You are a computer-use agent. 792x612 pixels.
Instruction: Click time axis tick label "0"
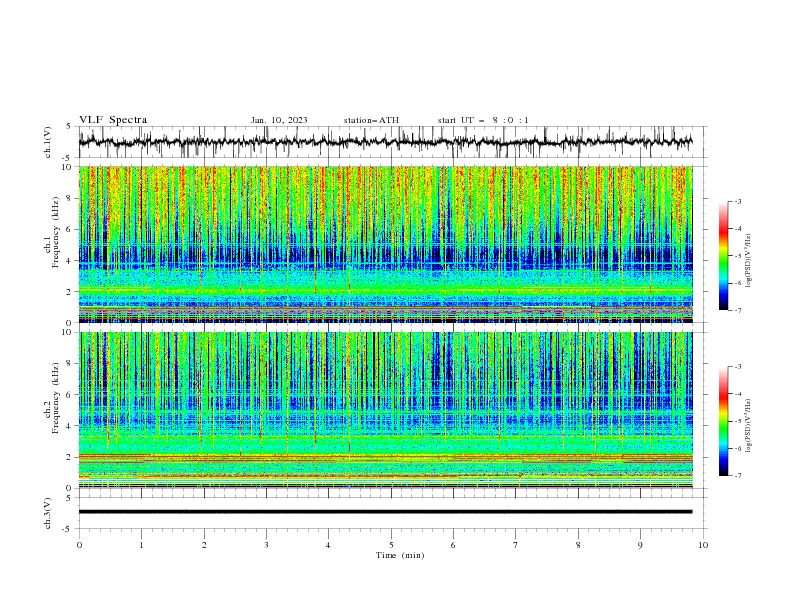tap(79, 545)
